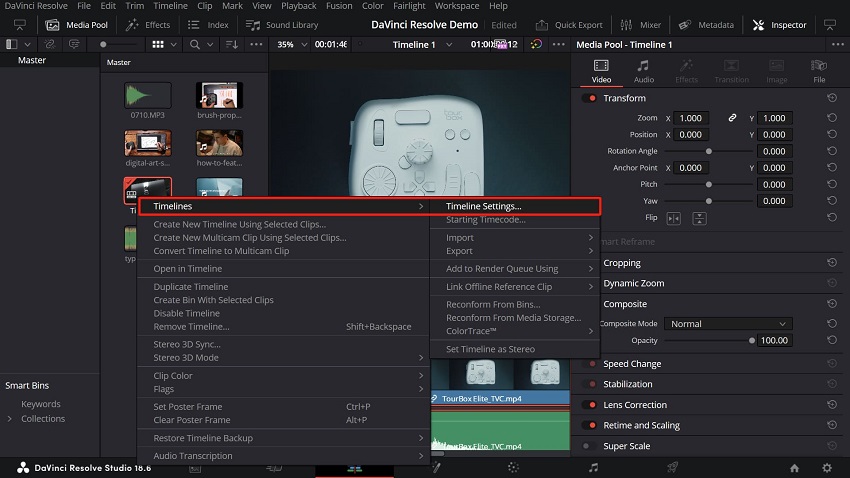Screen dimensions: 850x478
Task: Select the 0710.MP3 audio thumbnail
Action: (x=147, y=96)
